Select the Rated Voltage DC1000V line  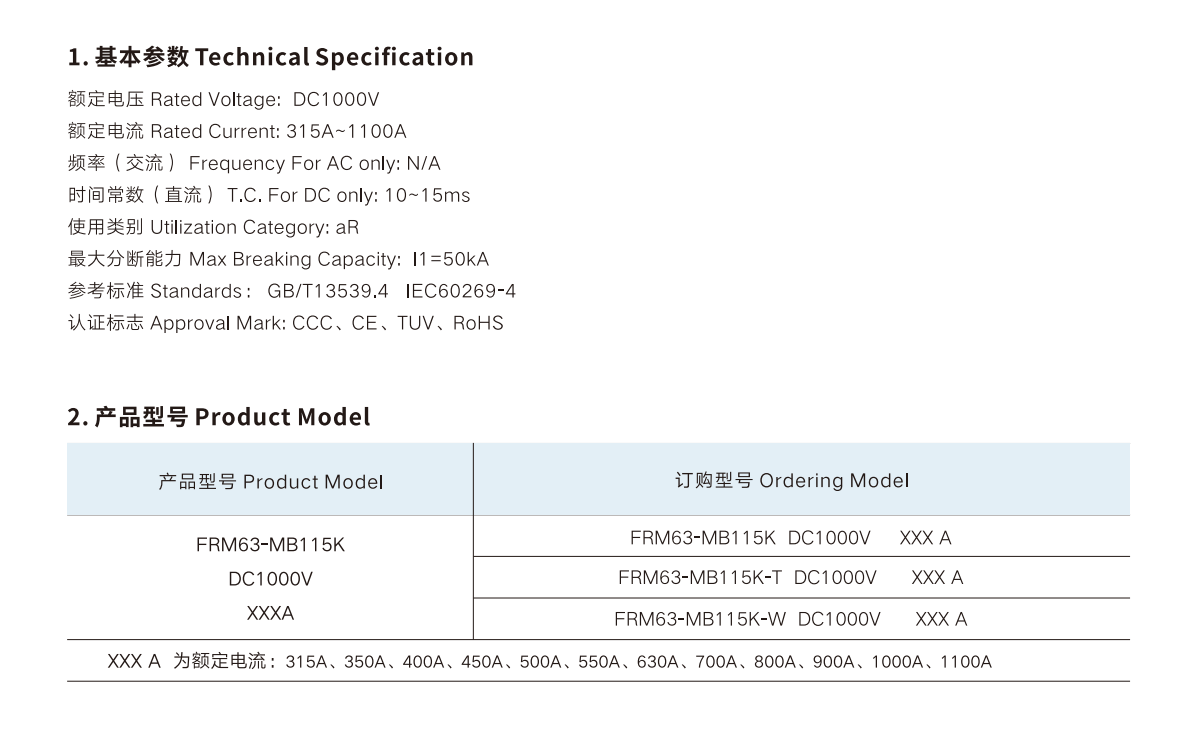pos(224,99)
